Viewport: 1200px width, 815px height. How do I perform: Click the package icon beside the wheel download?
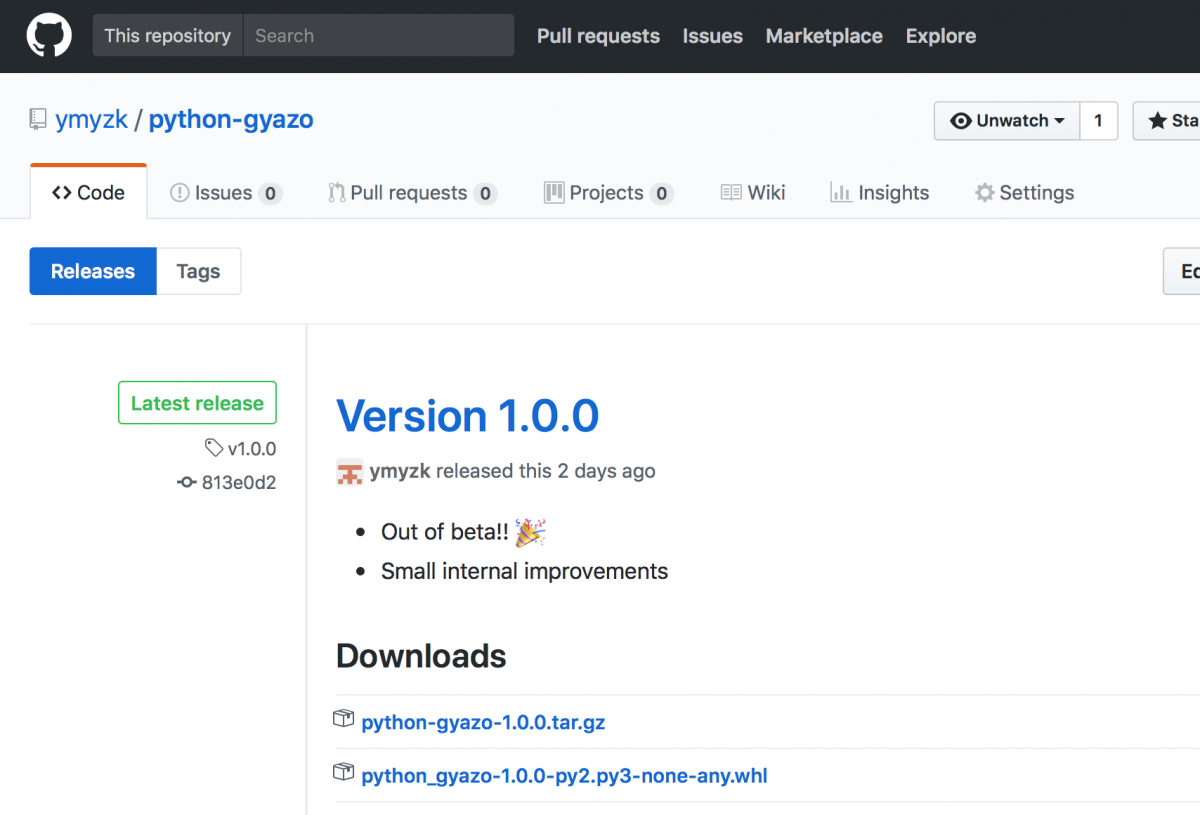343,771
